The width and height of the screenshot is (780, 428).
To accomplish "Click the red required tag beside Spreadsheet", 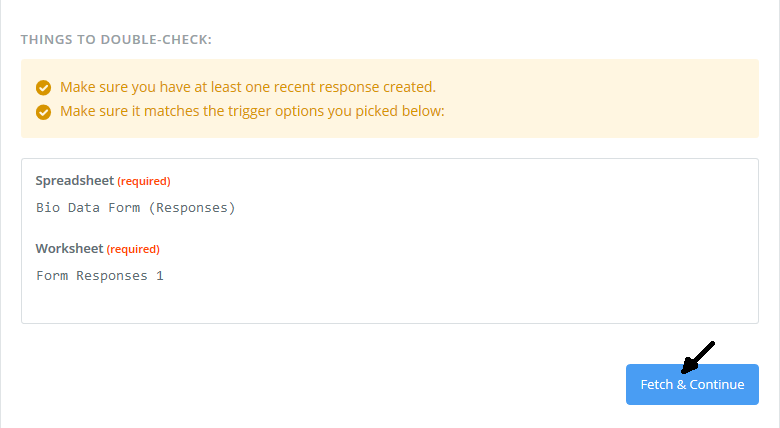I will tap(144, 181).
